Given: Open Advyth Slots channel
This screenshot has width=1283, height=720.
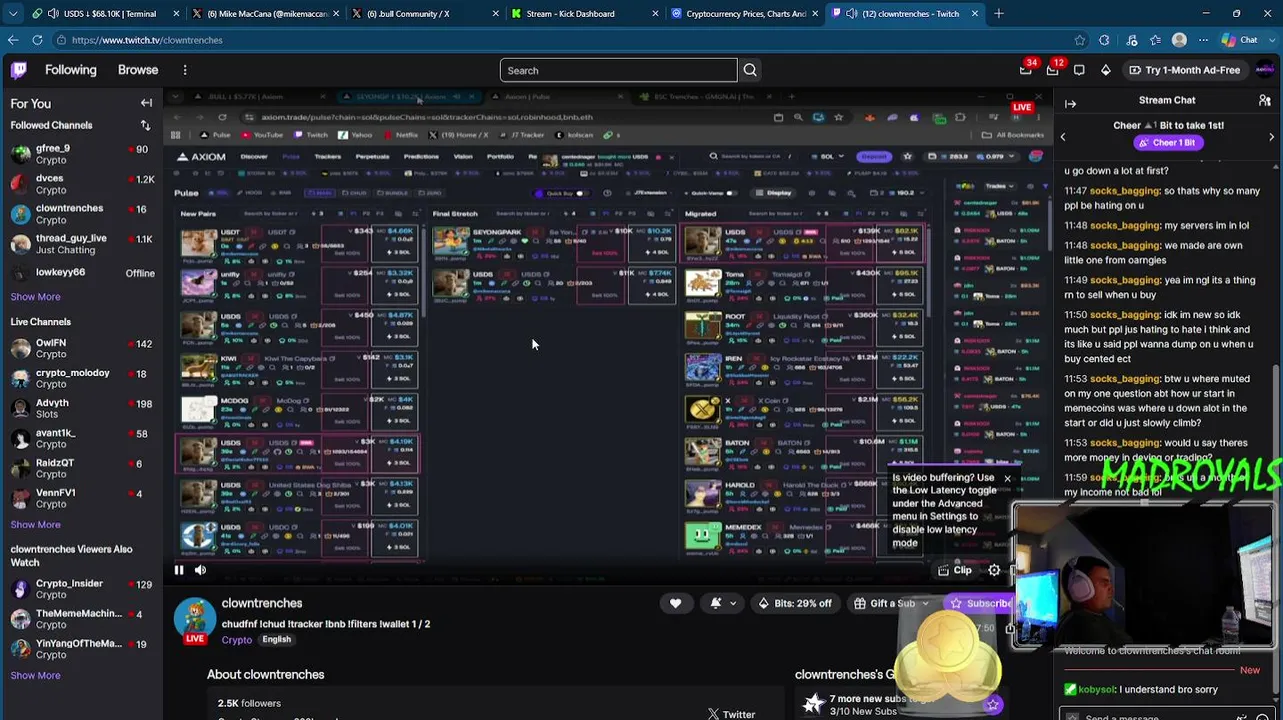Looking at the screenshot, I should tap(82, 409).
